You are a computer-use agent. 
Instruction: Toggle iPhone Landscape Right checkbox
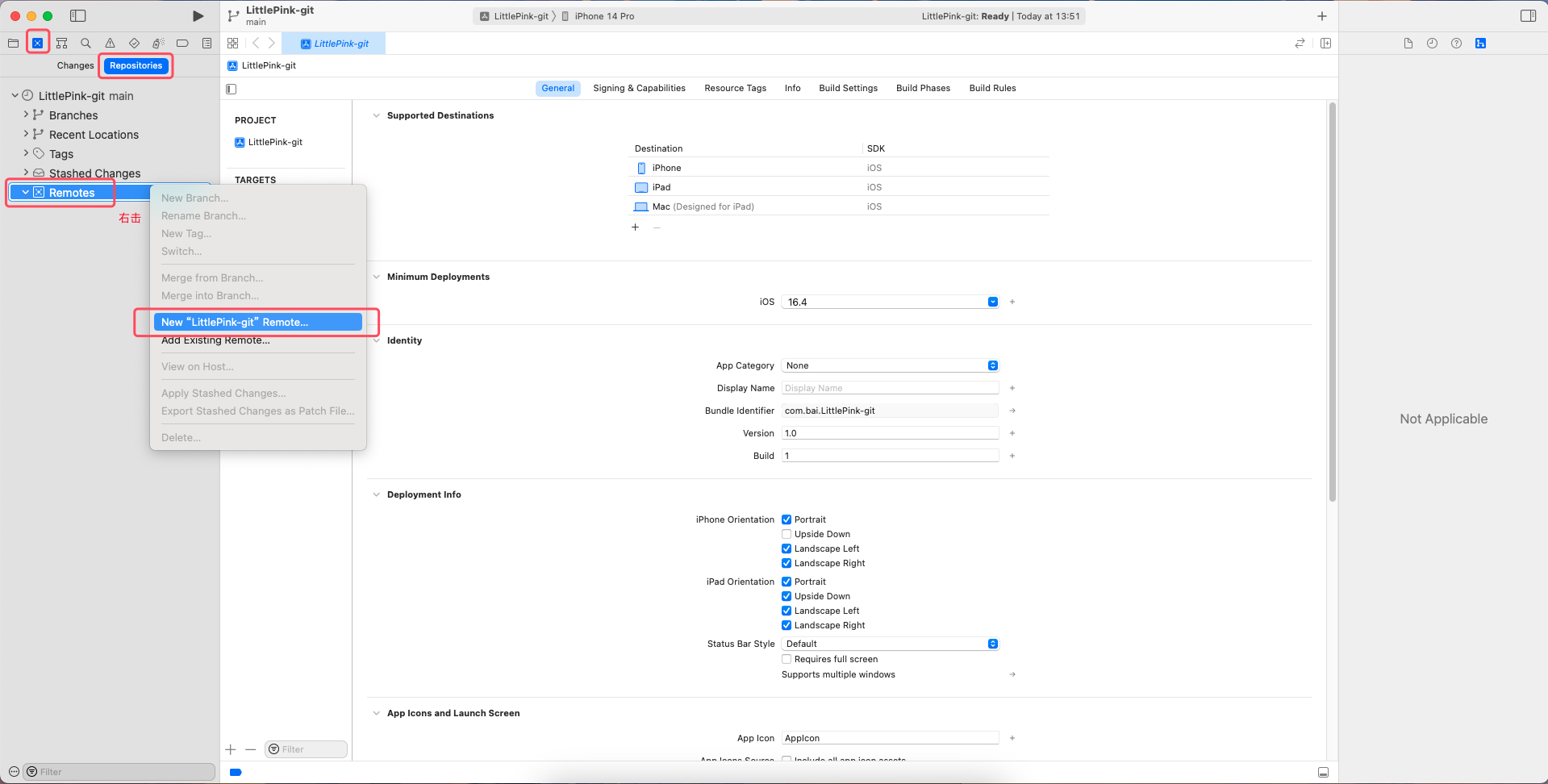tap(787, 563)
